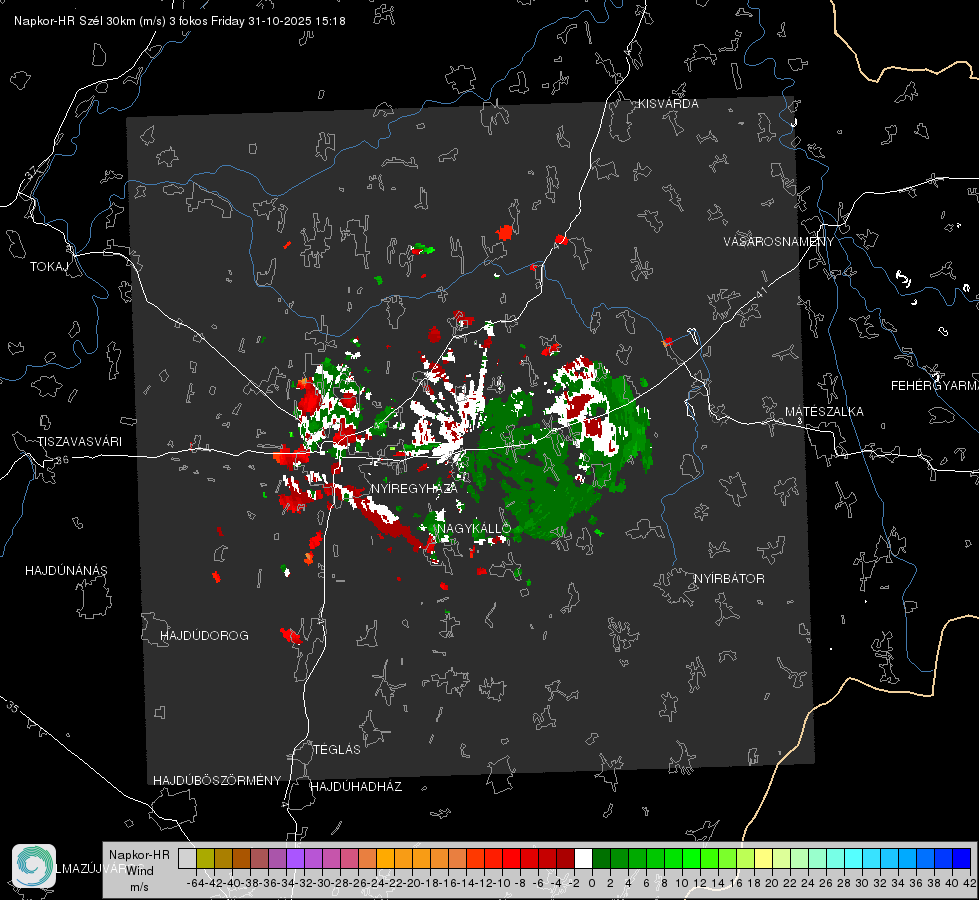Click the HAJDÚDOROG city label
The width and height of the screenshot is (979, 900).
point(204,636)
